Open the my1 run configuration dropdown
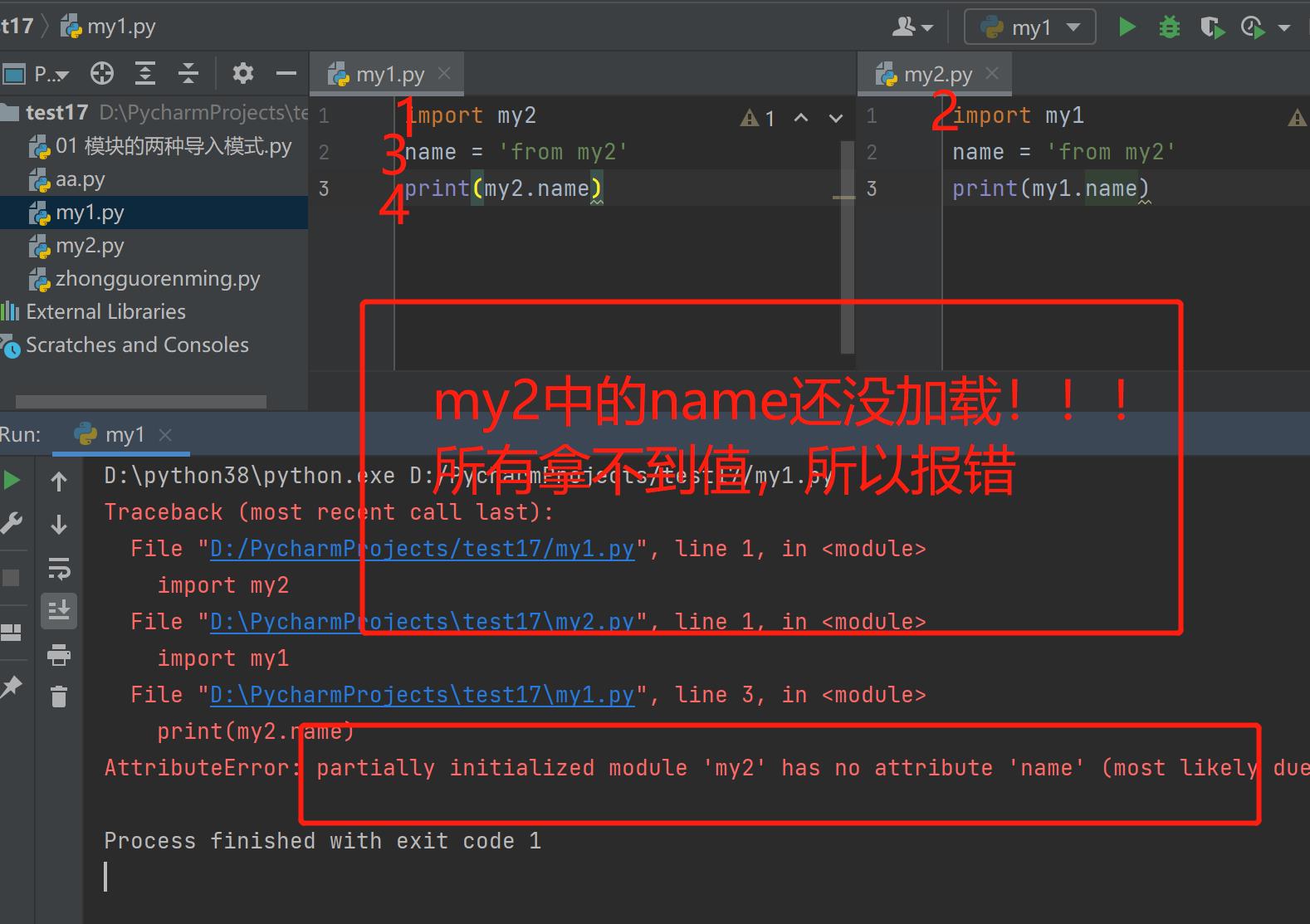Image resolution: width=1310 pixels, height=924 pixels. point(1029,27)
